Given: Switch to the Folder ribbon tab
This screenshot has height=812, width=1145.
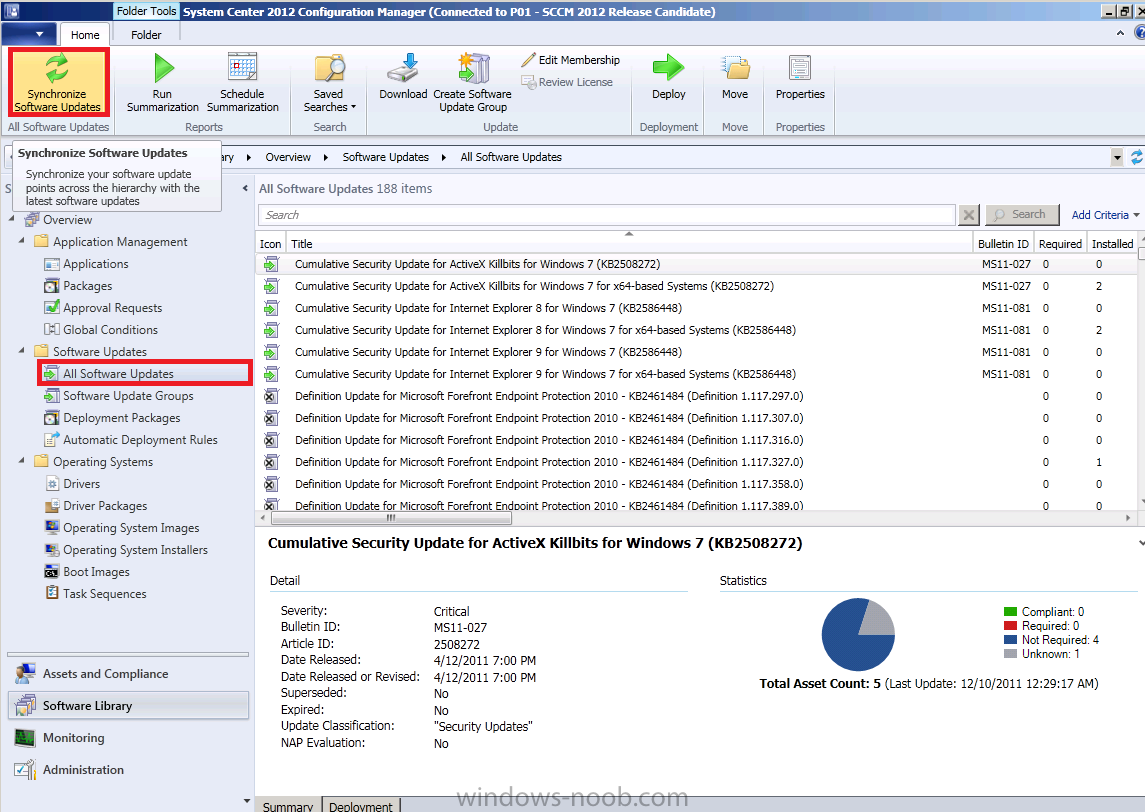Looking at the screenshot, I should click(x=146, y=34).
